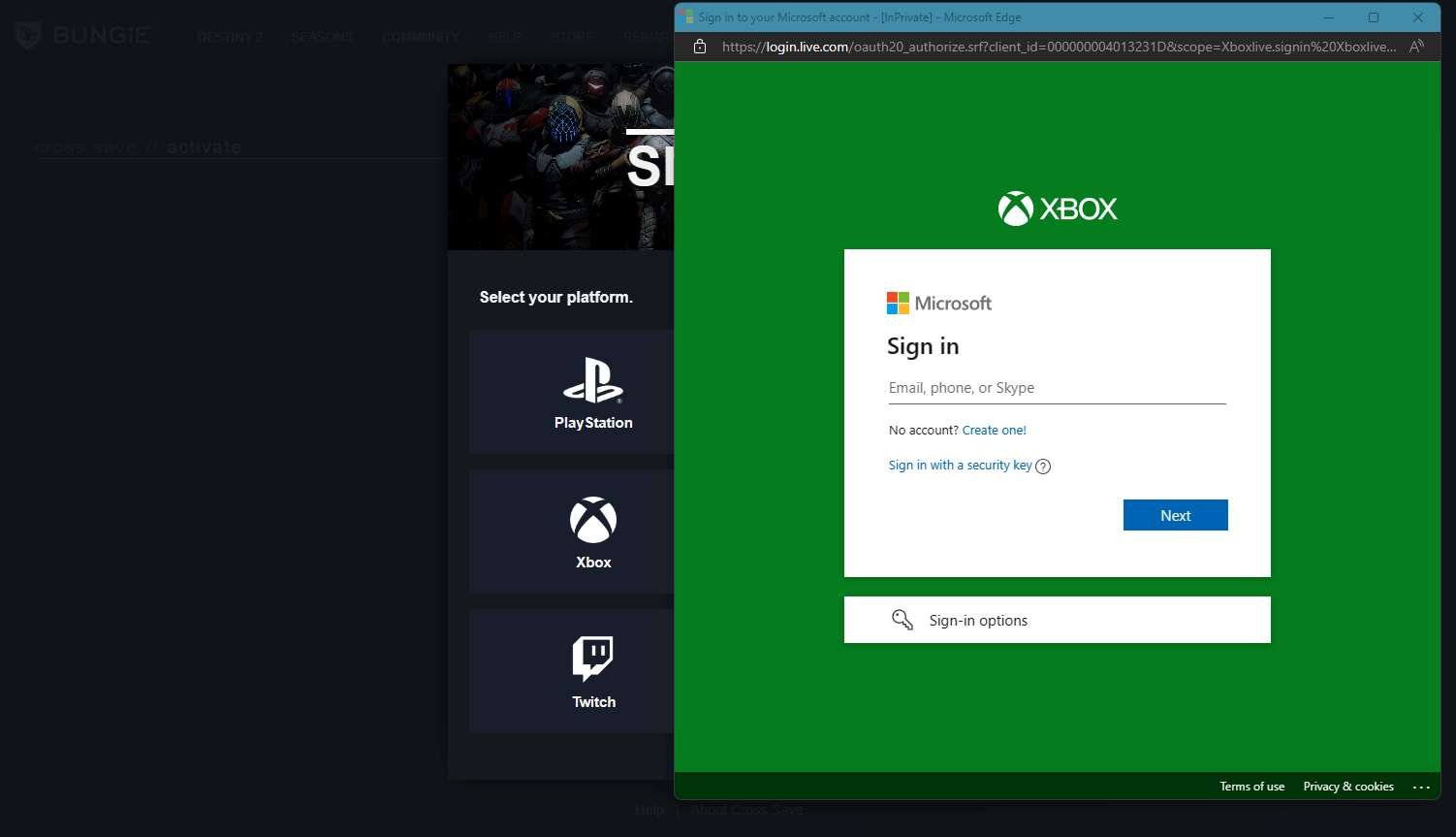Click the Microsoft icon in the Edge title bar
The height and width of the screenshot is (837, 1456).
coord(686,16)
